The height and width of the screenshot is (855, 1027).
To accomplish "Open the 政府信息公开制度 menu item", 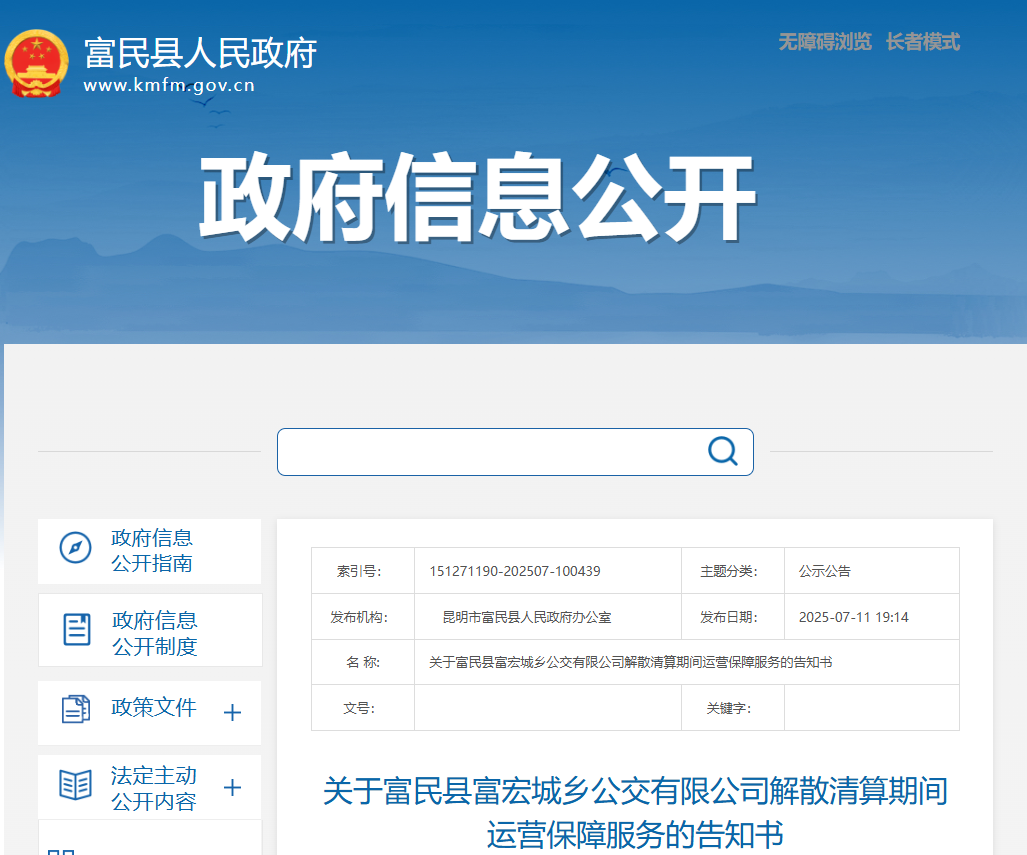I will click(154, 633).
